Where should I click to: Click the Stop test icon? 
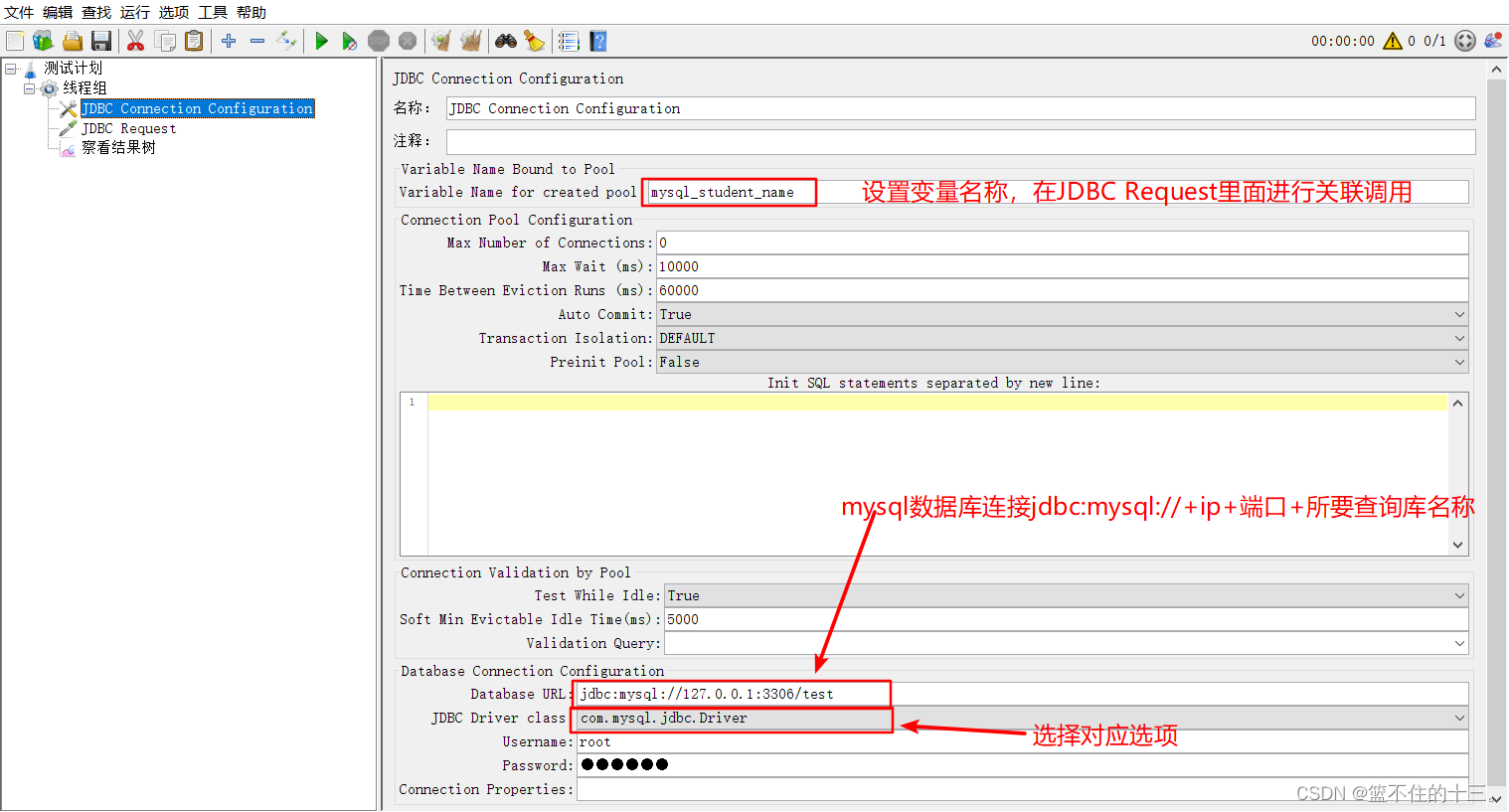click(x=379, y=41)
